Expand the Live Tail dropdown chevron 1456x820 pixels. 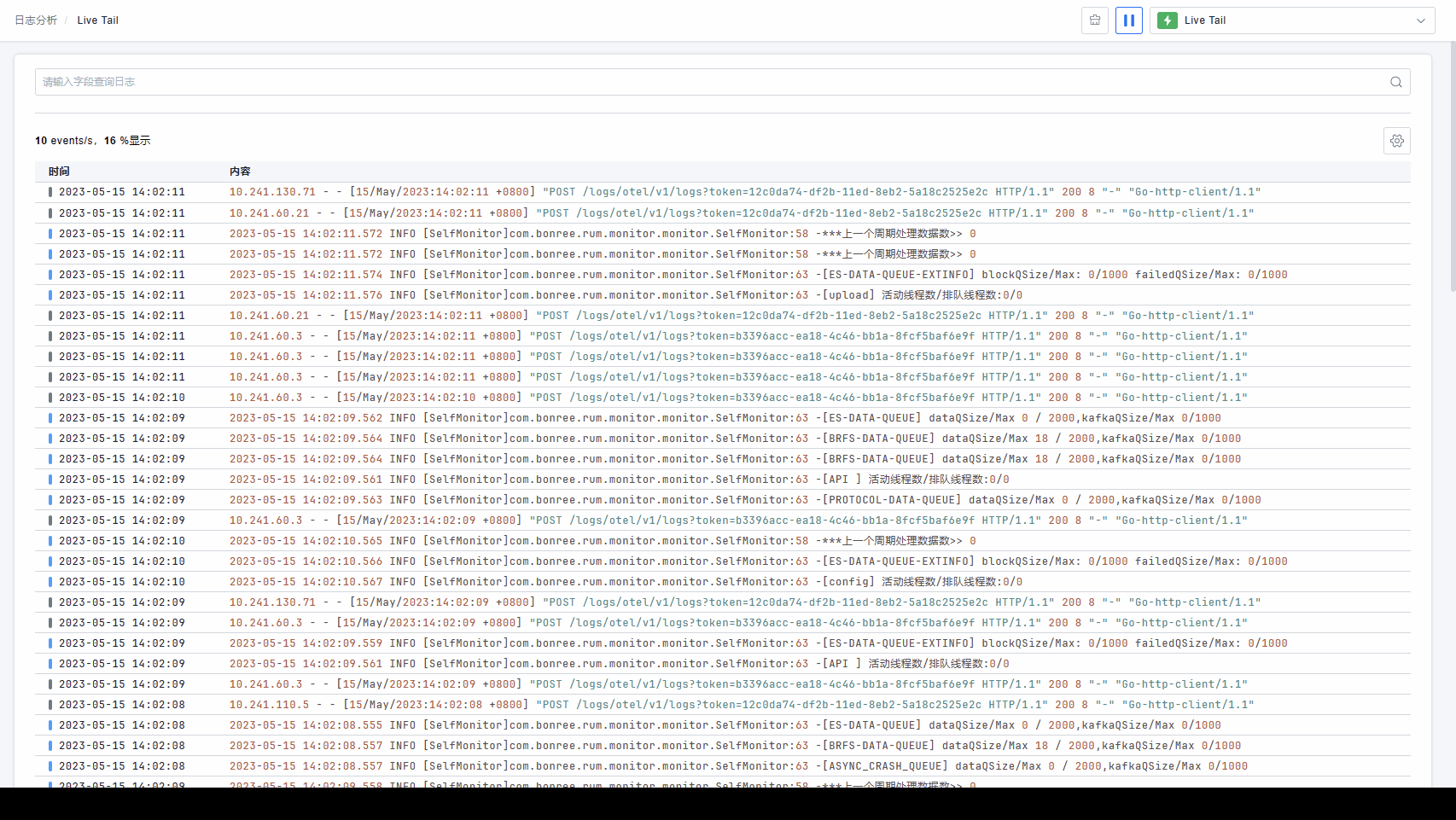(1420, 20)
